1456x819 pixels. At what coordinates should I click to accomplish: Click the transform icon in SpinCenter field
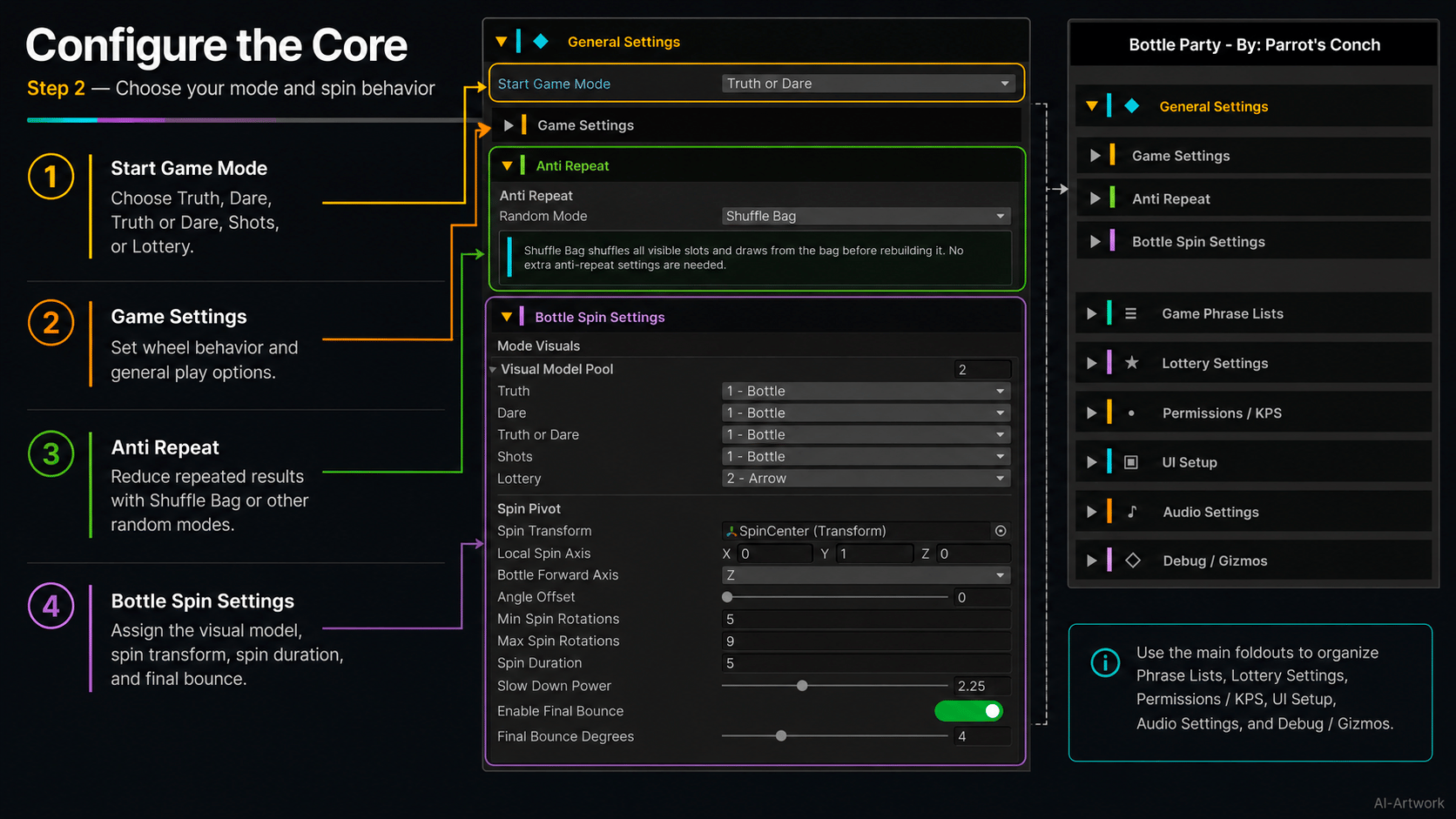[731, 531]
